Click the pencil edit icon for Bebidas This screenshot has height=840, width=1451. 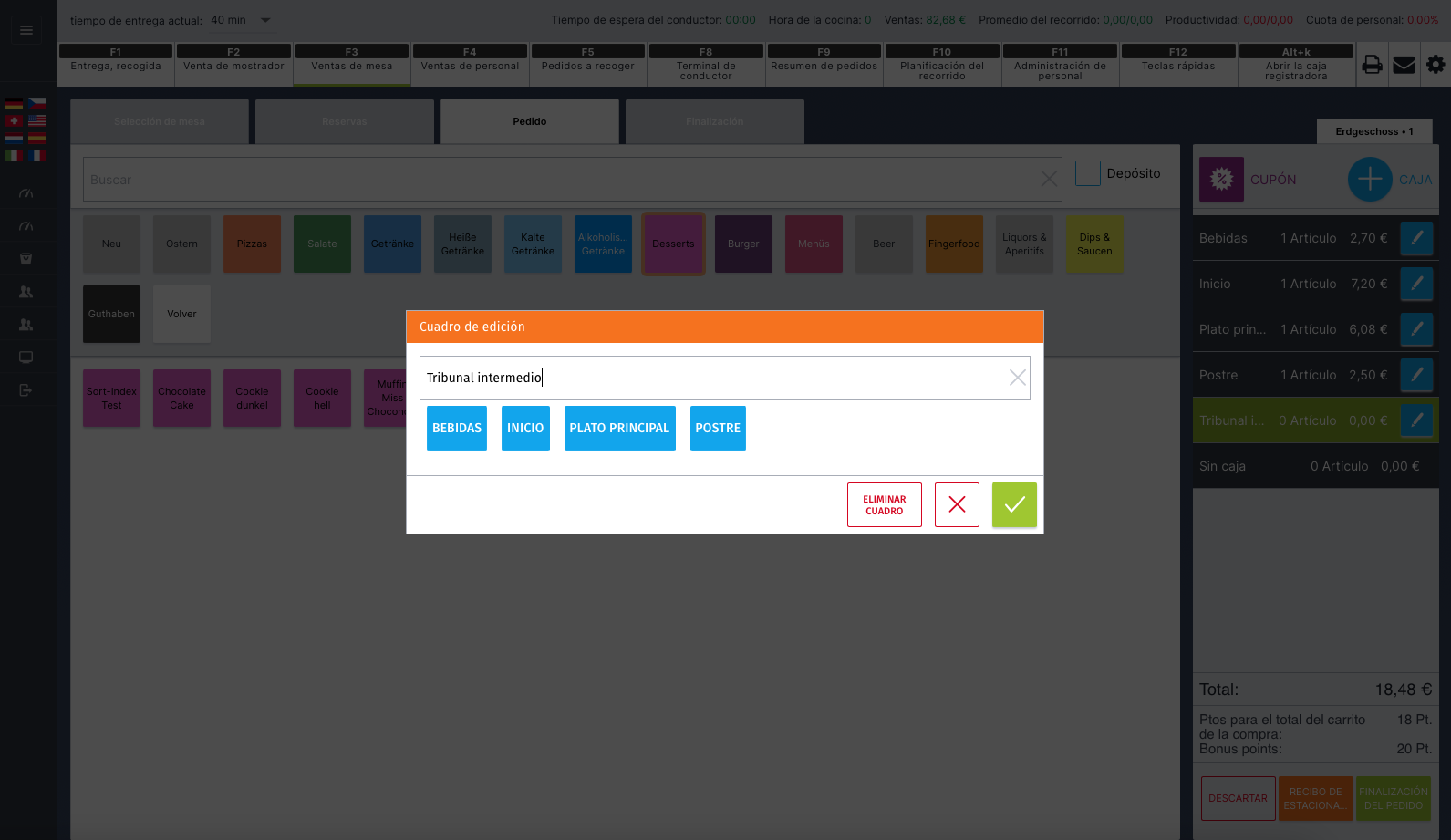1416,238
